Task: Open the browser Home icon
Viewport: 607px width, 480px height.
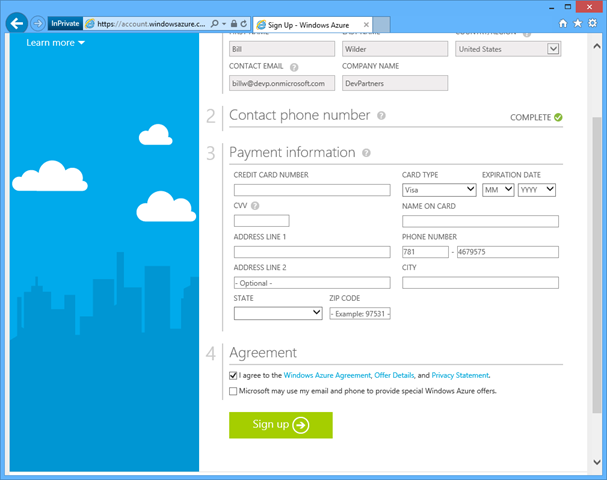Action: [x=563, y=22]
